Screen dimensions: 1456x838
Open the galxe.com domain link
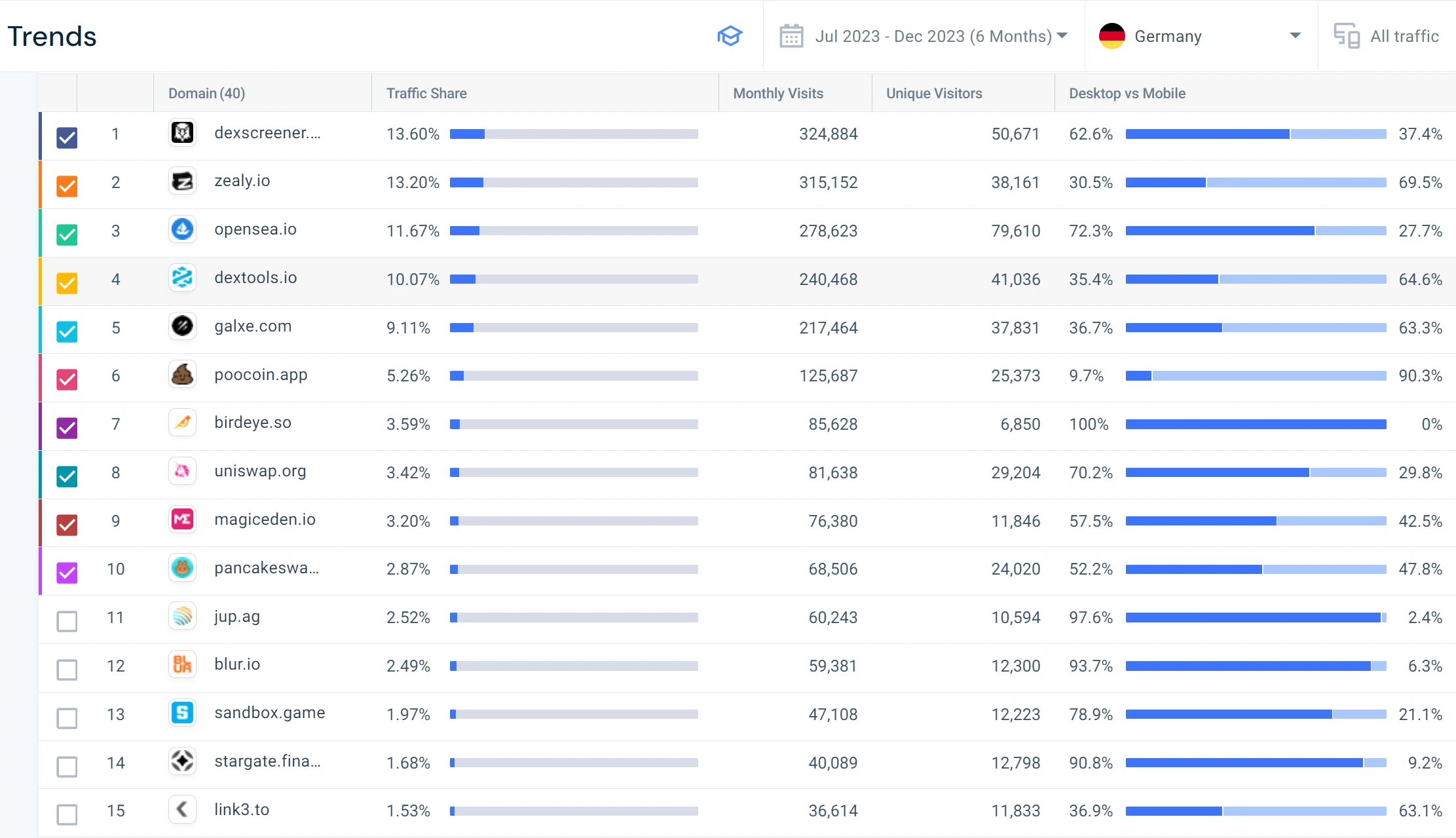click(253, 326)
